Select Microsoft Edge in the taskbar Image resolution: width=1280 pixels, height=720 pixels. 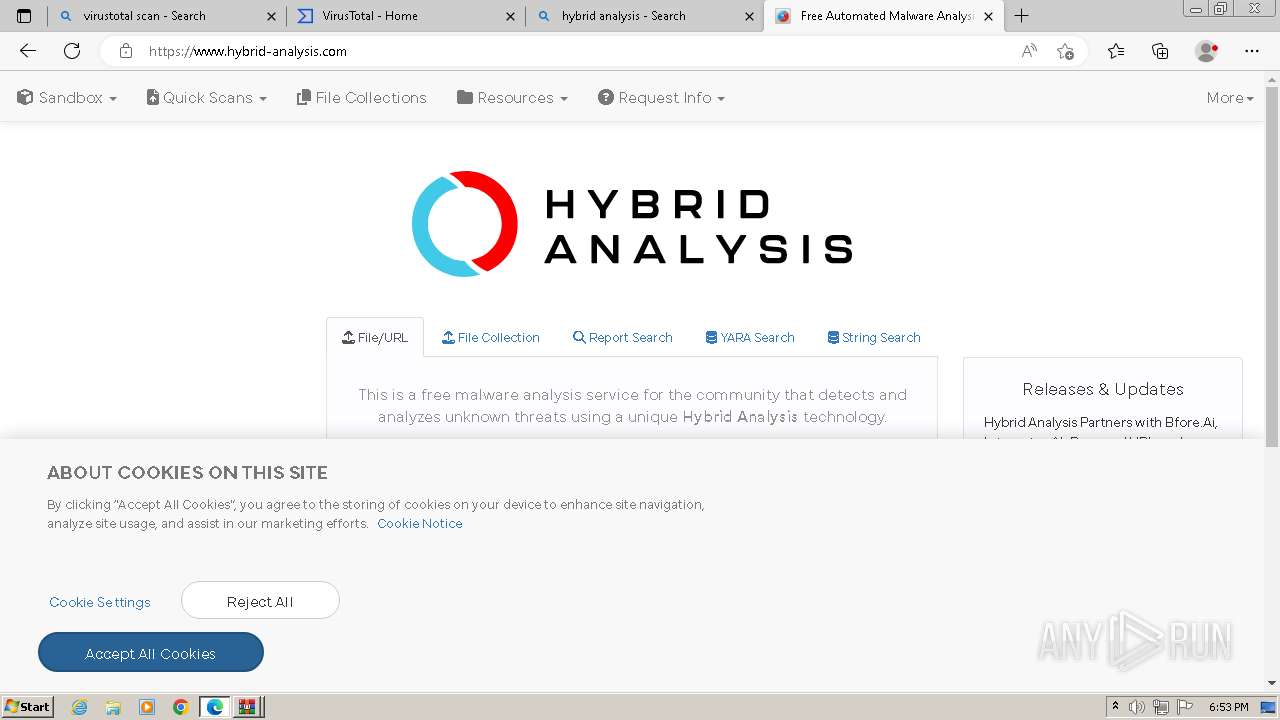pyautogui.click(x=214, y=707)
